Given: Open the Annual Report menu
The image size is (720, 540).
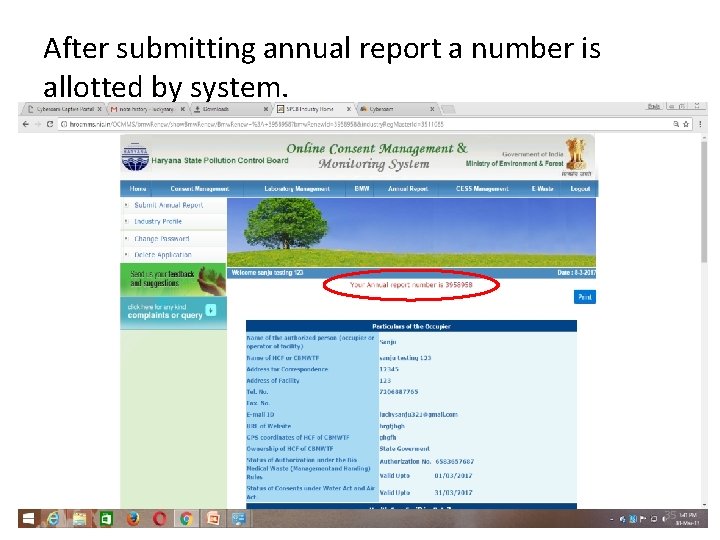Looking at the screenshot, I should 408,189.
